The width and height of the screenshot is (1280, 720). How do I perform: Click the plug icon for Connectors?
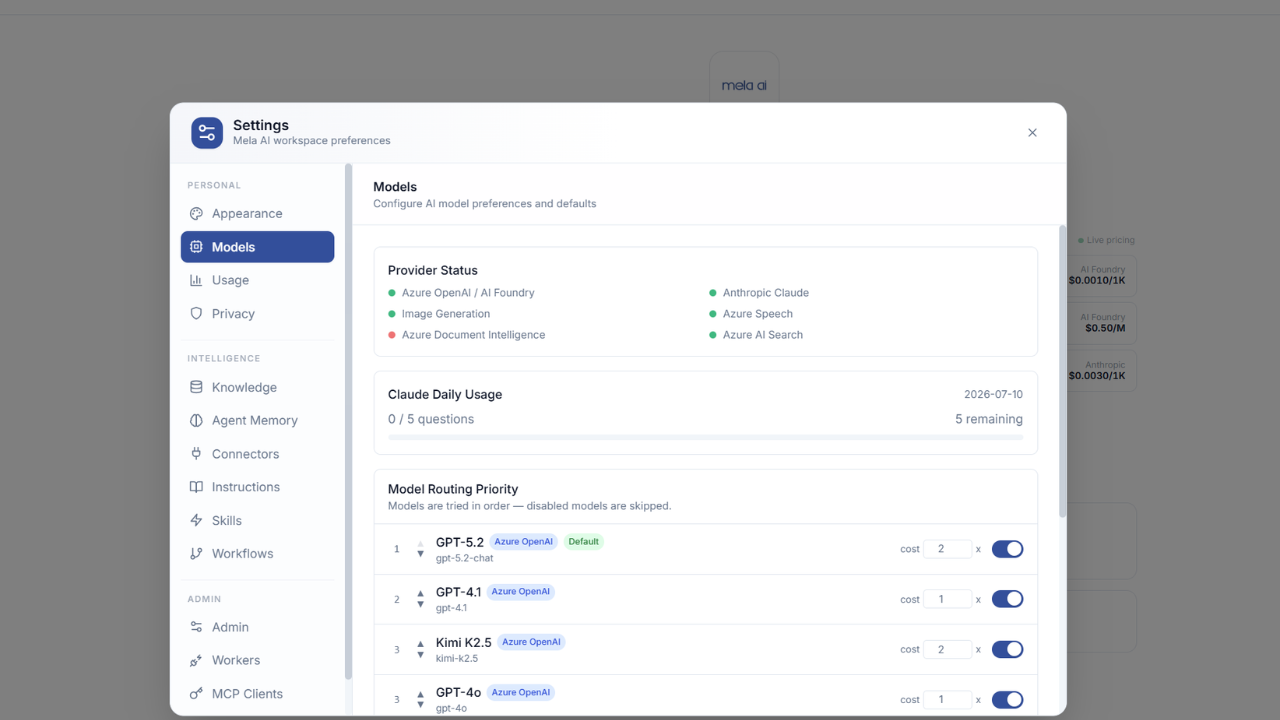coord(196,454)
